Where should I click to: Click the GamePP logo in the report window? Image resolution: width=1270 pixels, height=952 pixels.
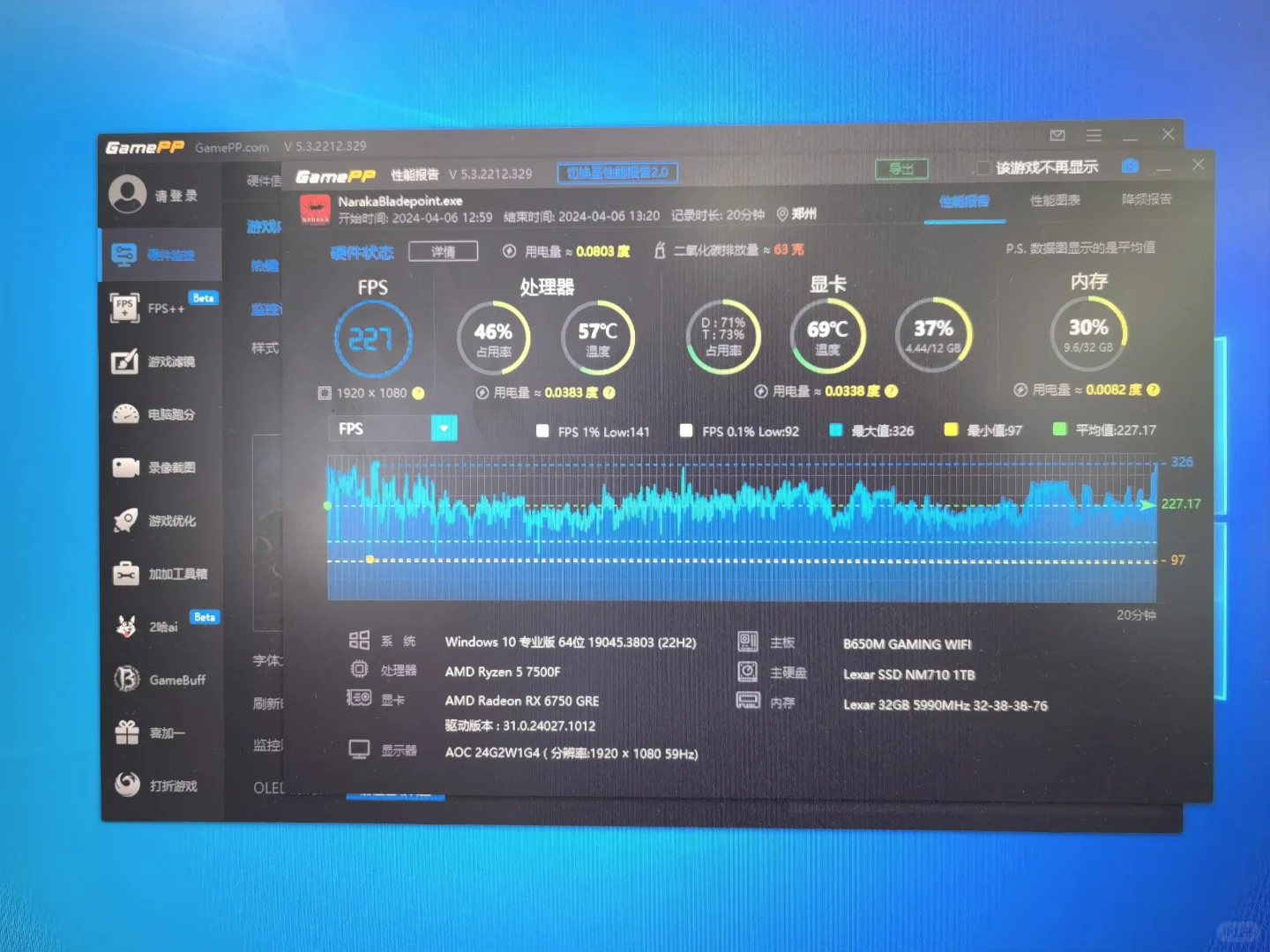coord(335,176)
